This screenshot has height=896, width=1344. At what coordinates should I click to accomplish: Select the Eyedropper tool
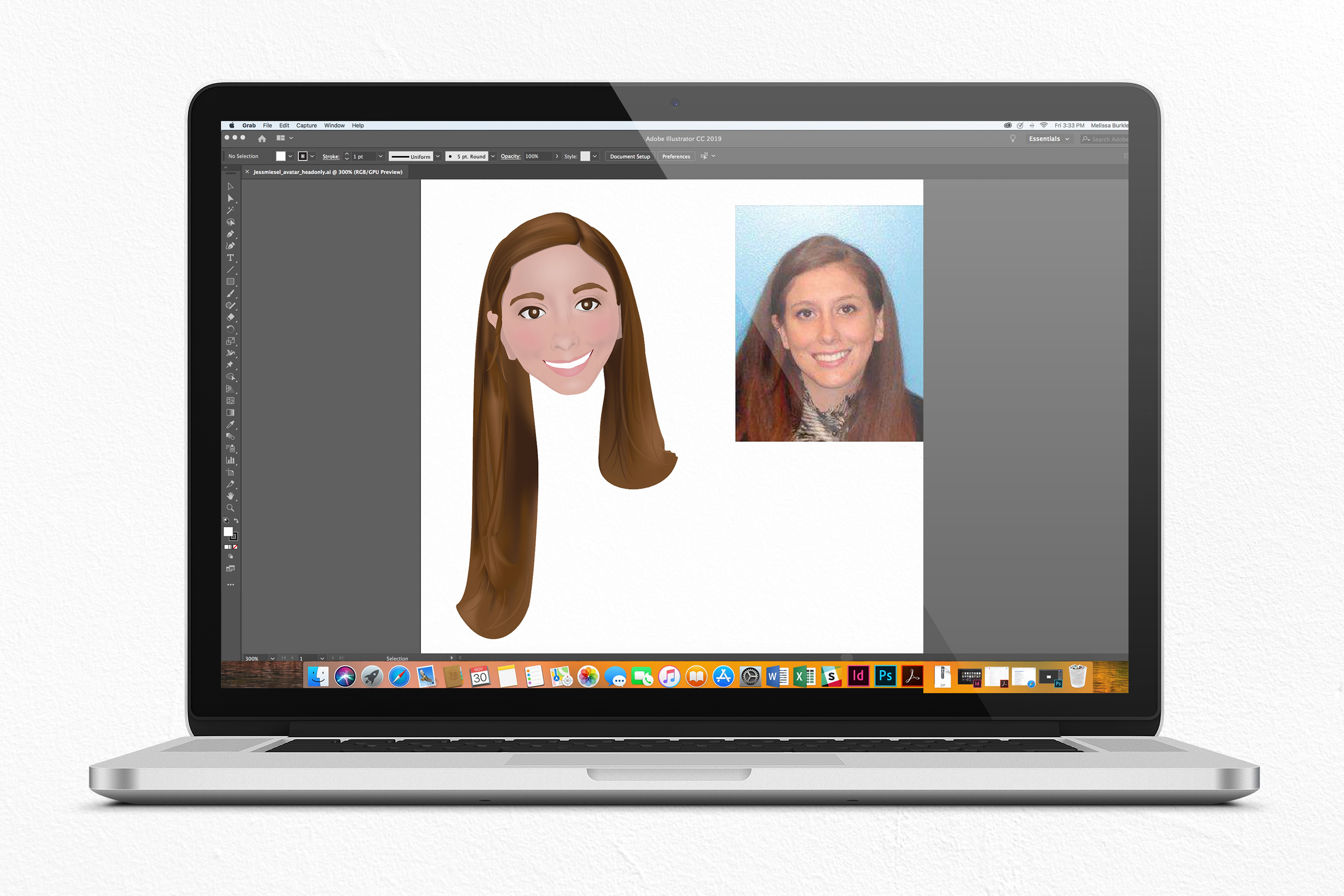230,425
